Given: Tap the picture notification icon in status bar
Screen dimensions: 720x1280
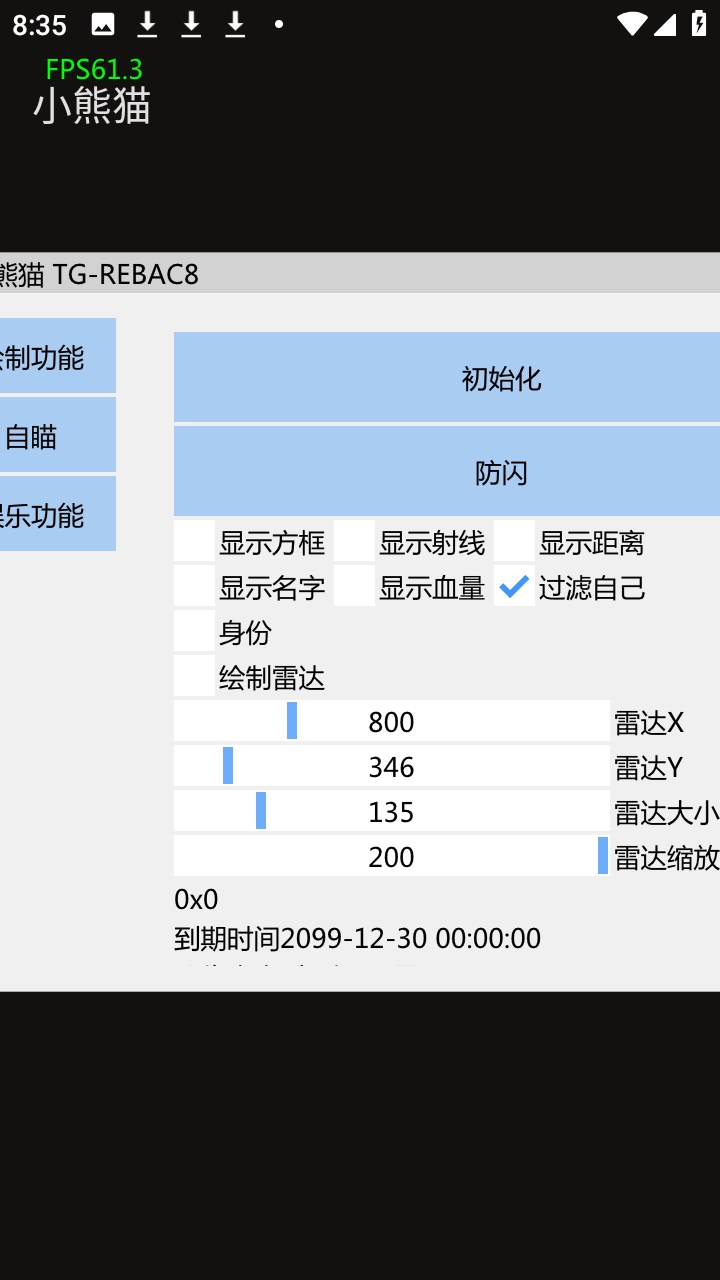Looking at the screenshot, I should point(102,24).
